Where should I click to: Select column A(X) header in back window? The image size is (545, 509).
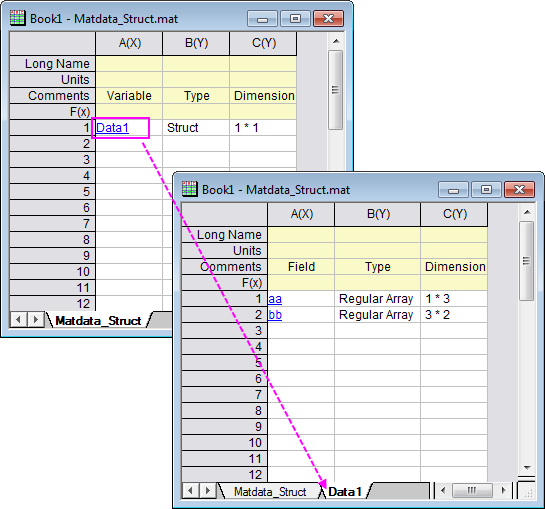(129, 43)
